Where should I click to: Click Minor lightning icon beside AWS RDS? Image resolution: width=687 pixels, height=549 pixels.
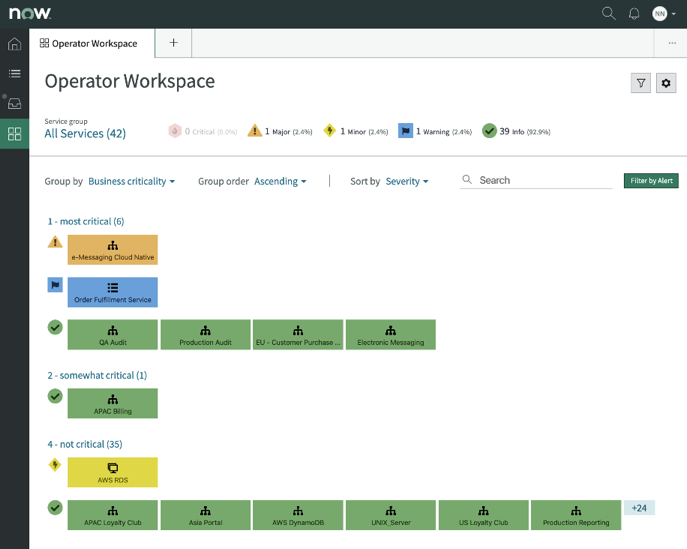tap(55, 465)
